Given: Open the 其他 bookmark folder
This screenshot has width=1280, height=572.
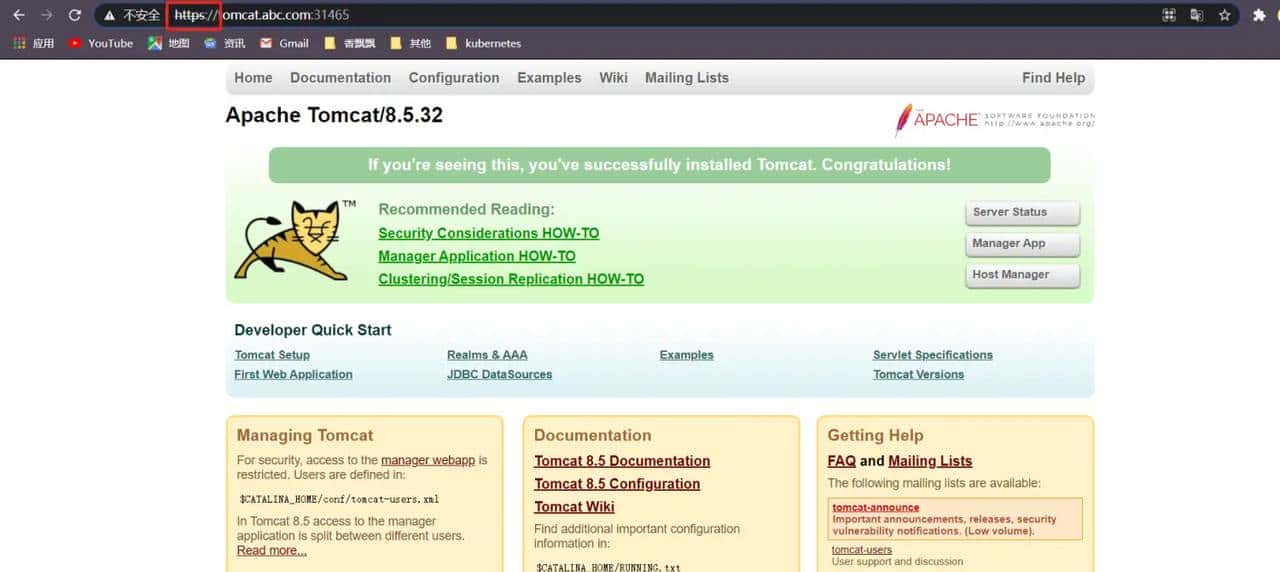Looking at the screenshot, I should [x=411, y=43].
